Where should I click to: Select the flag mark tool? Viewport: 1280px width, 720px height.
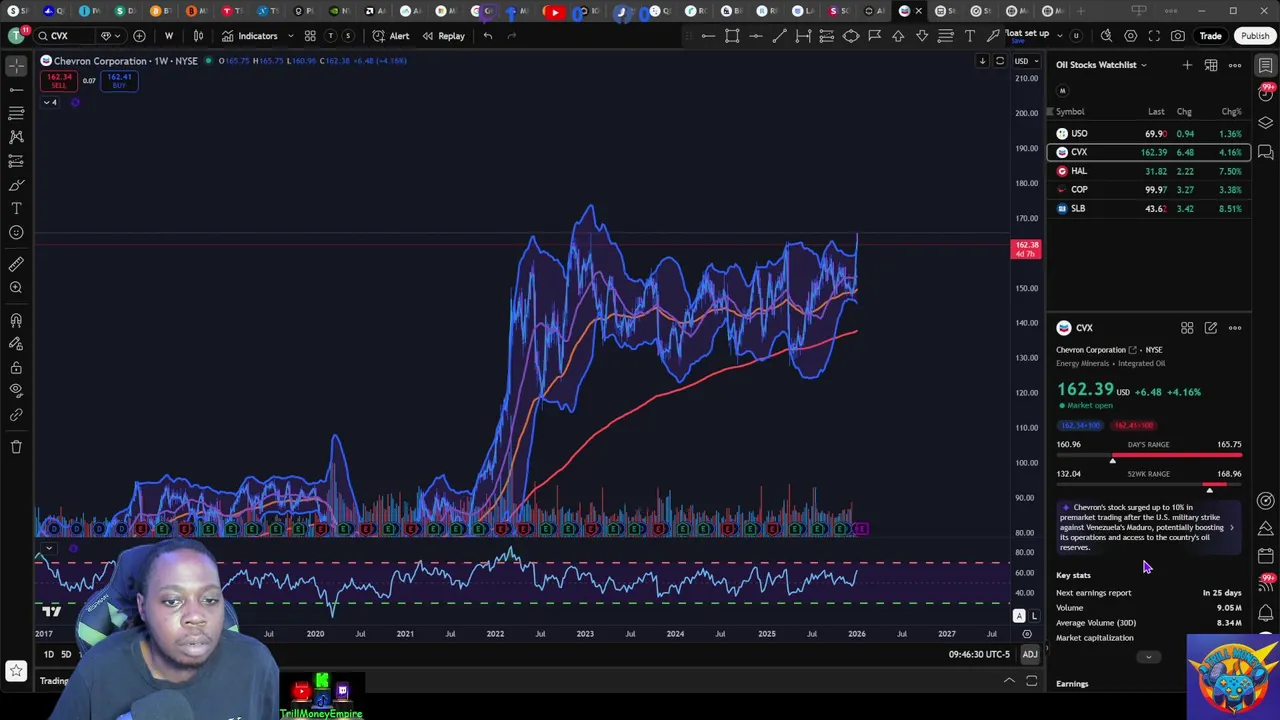(x=874, y=36)
